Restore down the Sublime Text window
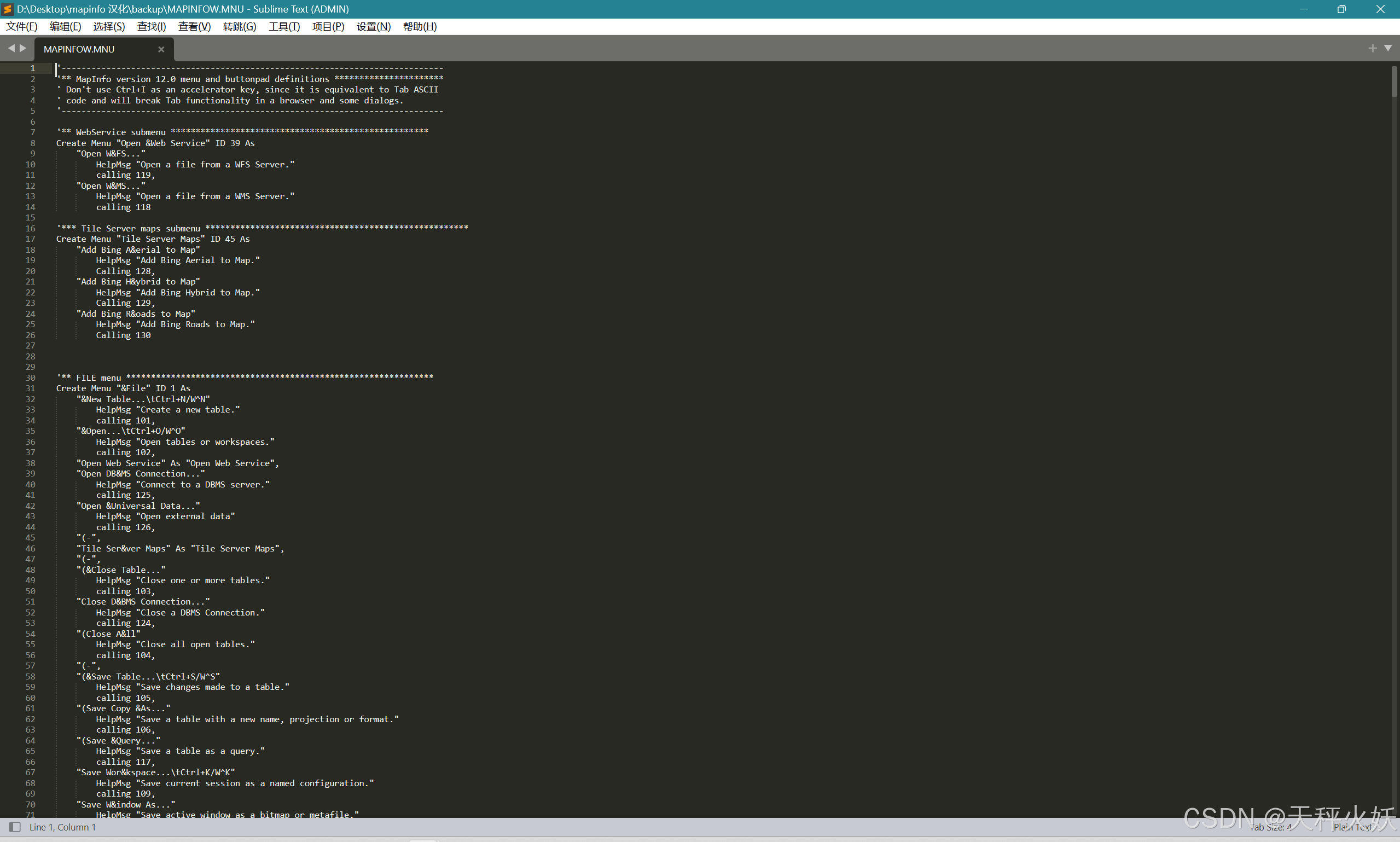Viewport: 1400px width, 842px height. point(1341,9)
